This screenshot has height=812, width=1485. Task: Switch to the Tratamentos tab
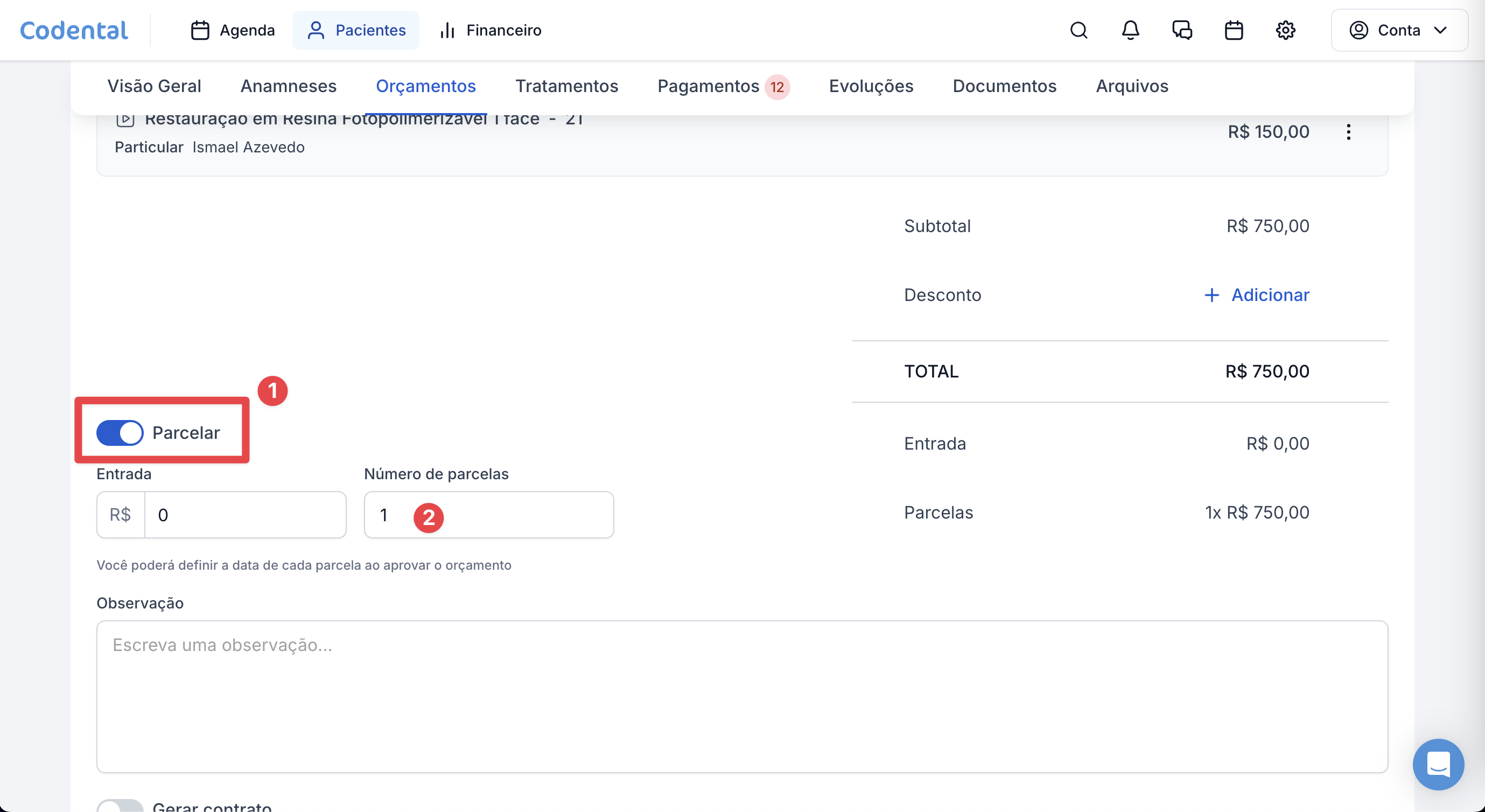coord(566,86)
